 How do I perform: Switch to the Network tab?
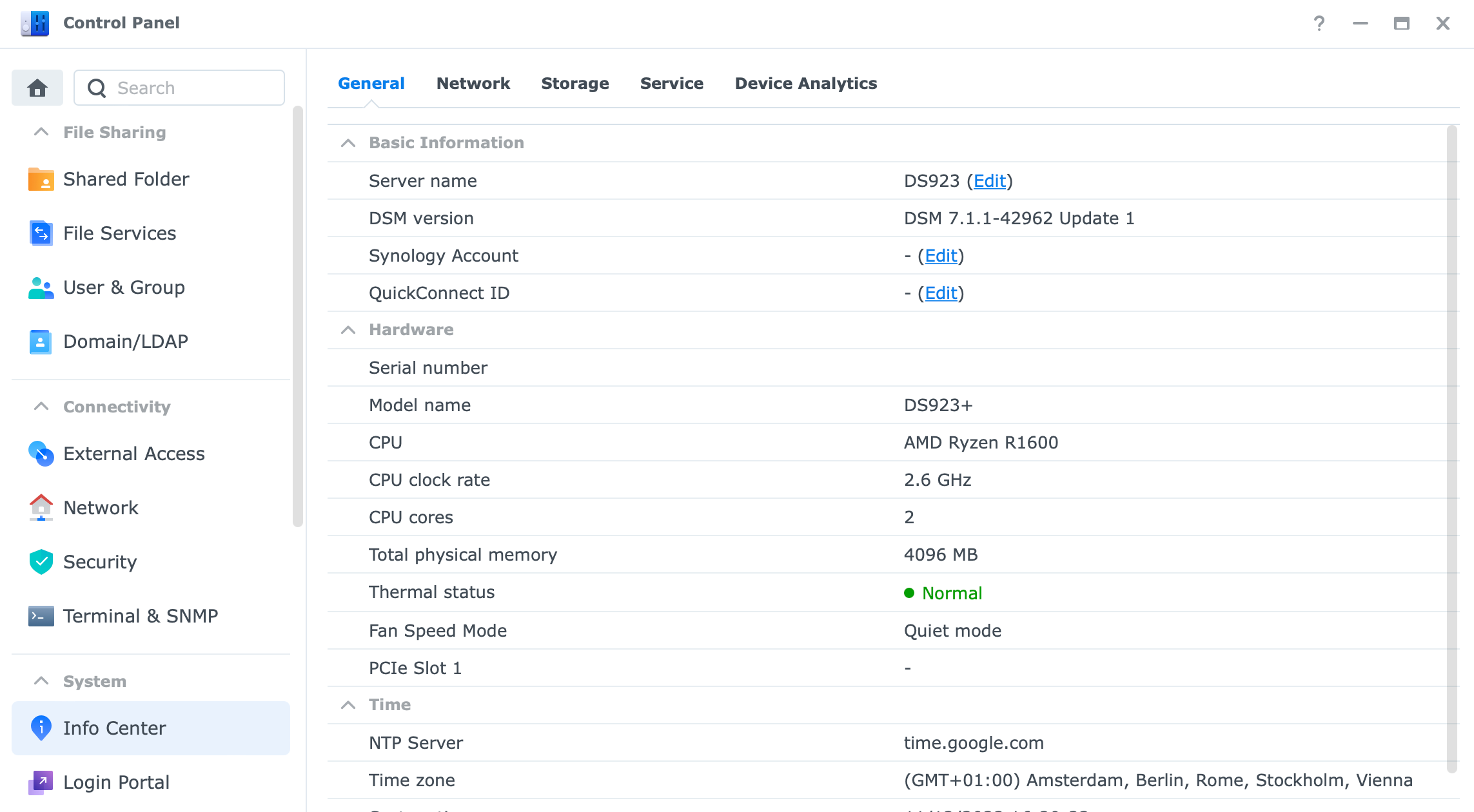point(473,84)
